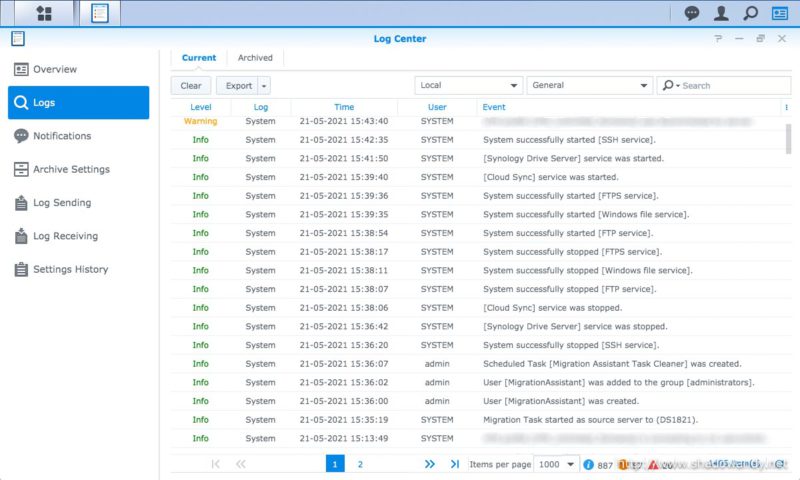Click timestamp 21-05-2021 15:38:54

pos(344,233)
